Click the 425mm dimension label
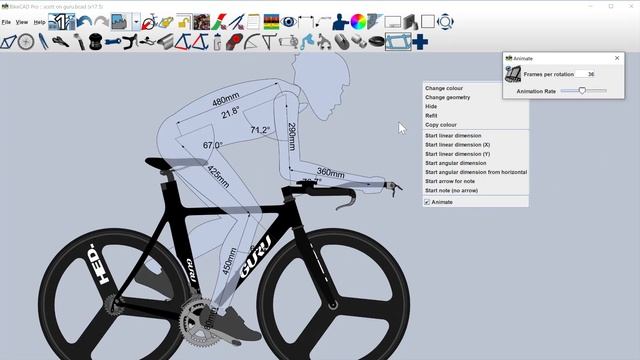 (x=218, y=176)
